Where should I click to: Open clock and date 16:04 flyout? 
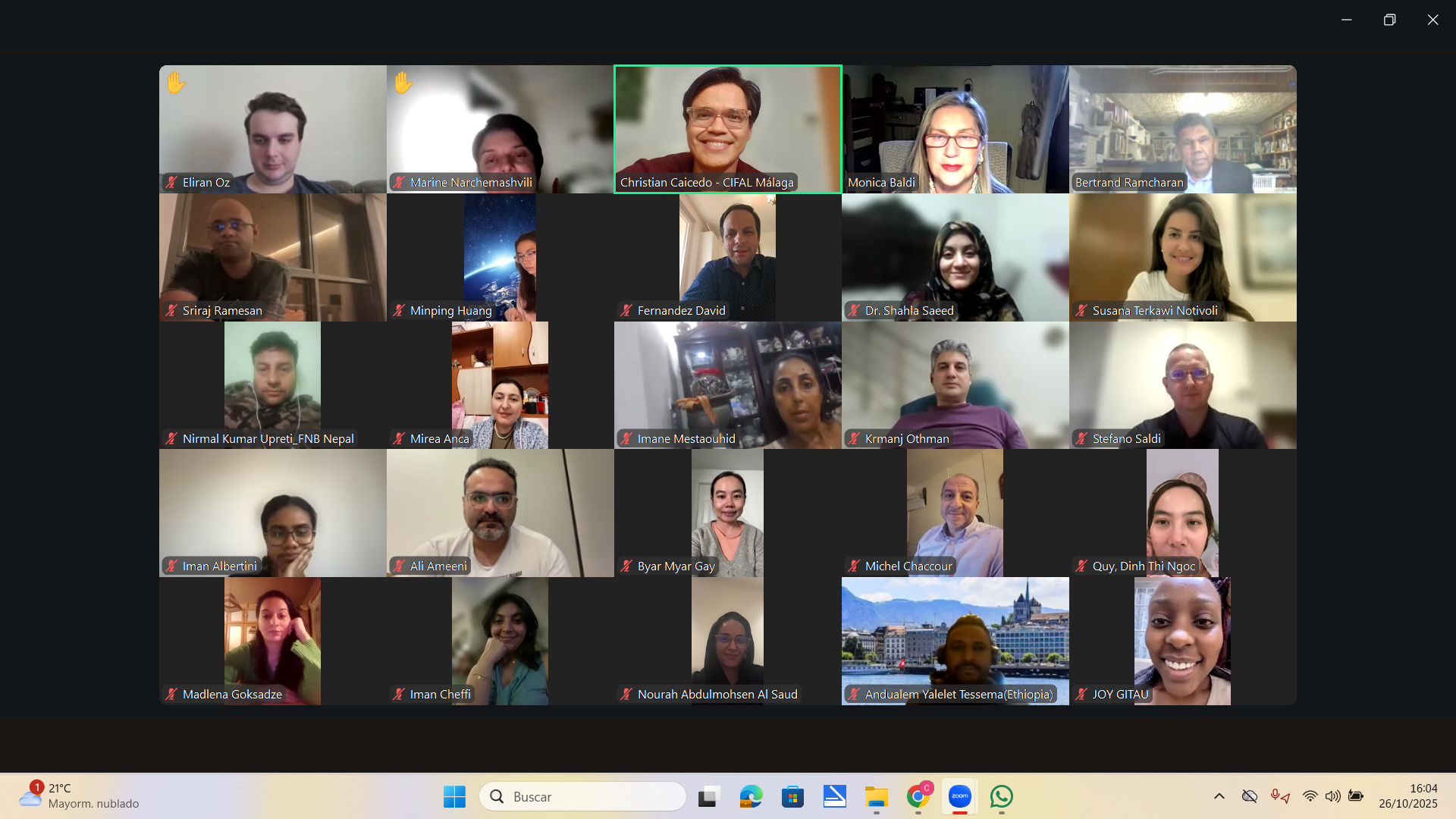pos(1407,796)
